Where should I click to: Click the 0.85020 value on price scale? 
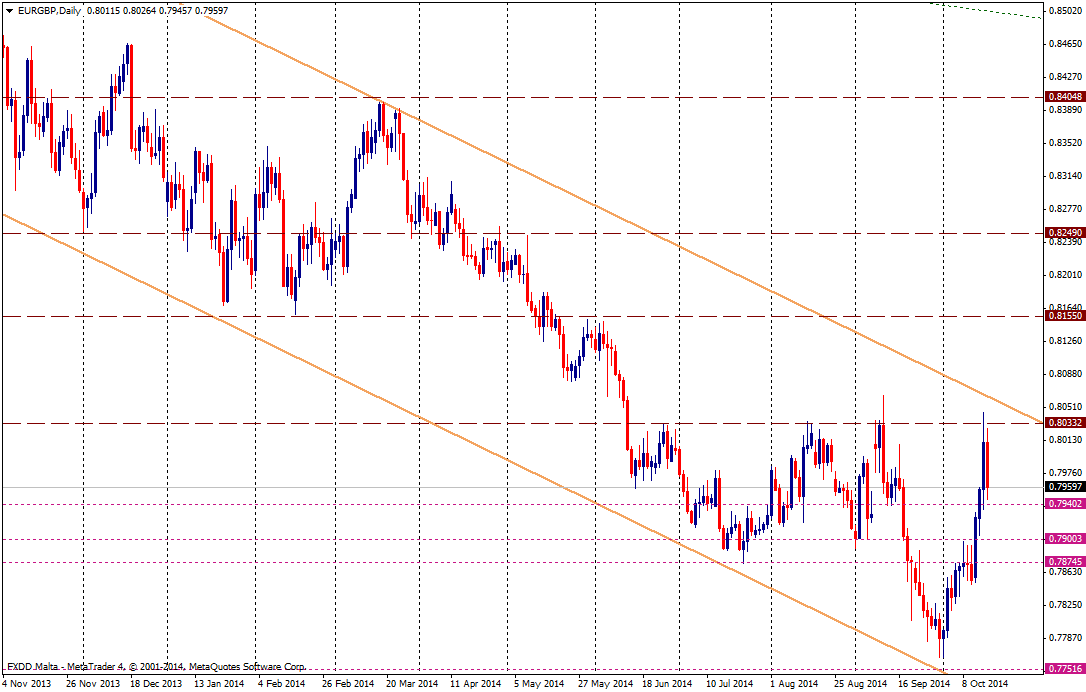click(1064, 12)
